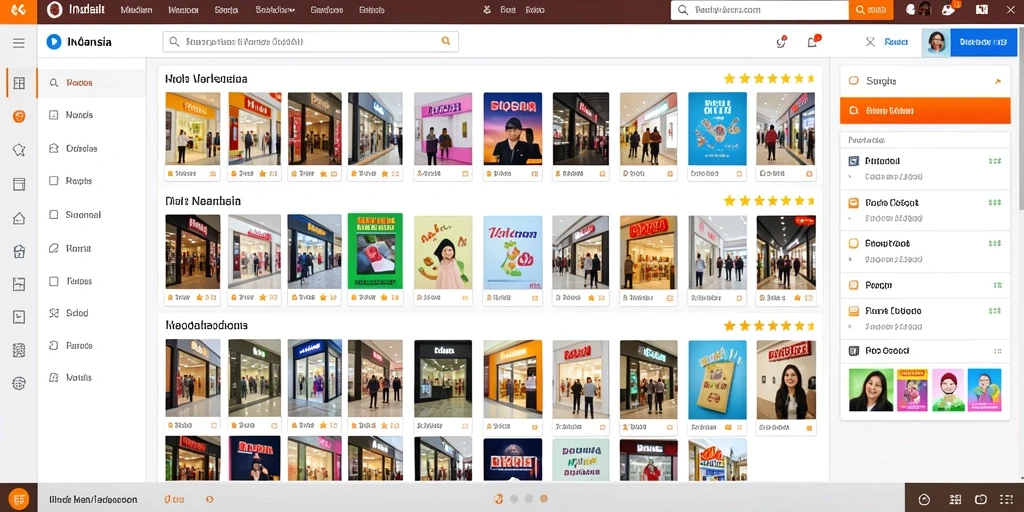The width and height of the screenshot is (1024, 512).
Task: Click the white square icon beside the header X
Action: click(x=982, y=10)
